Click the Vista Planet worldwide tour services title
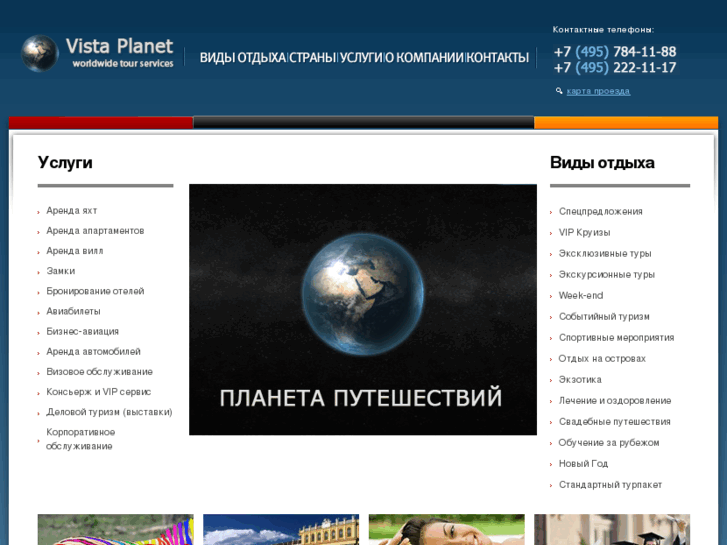This screenshot has width=727, height=545. tap(120, 53)
